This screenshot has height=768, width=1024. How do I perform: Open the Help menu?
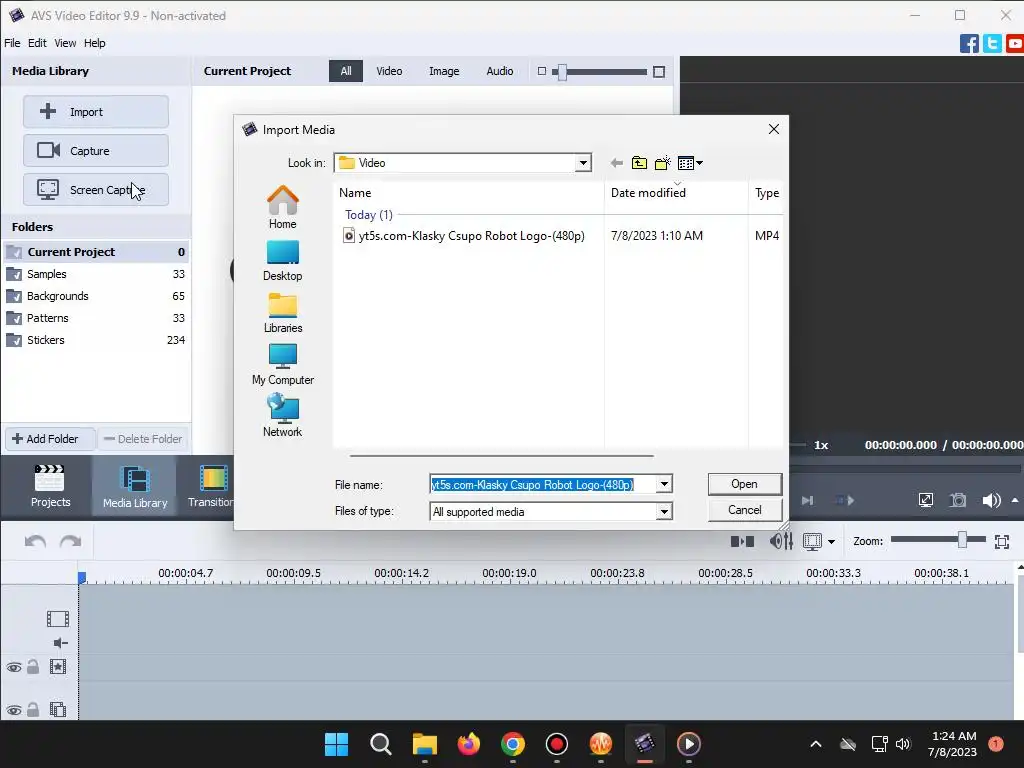[x=94, y=43]
